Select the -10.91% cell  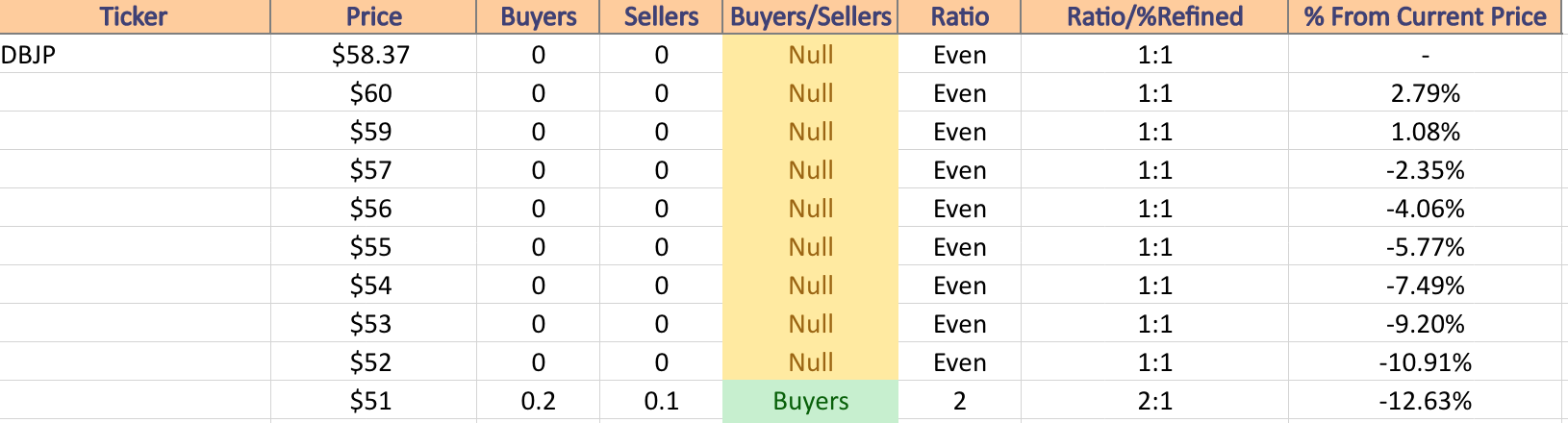coord(1425,362)
